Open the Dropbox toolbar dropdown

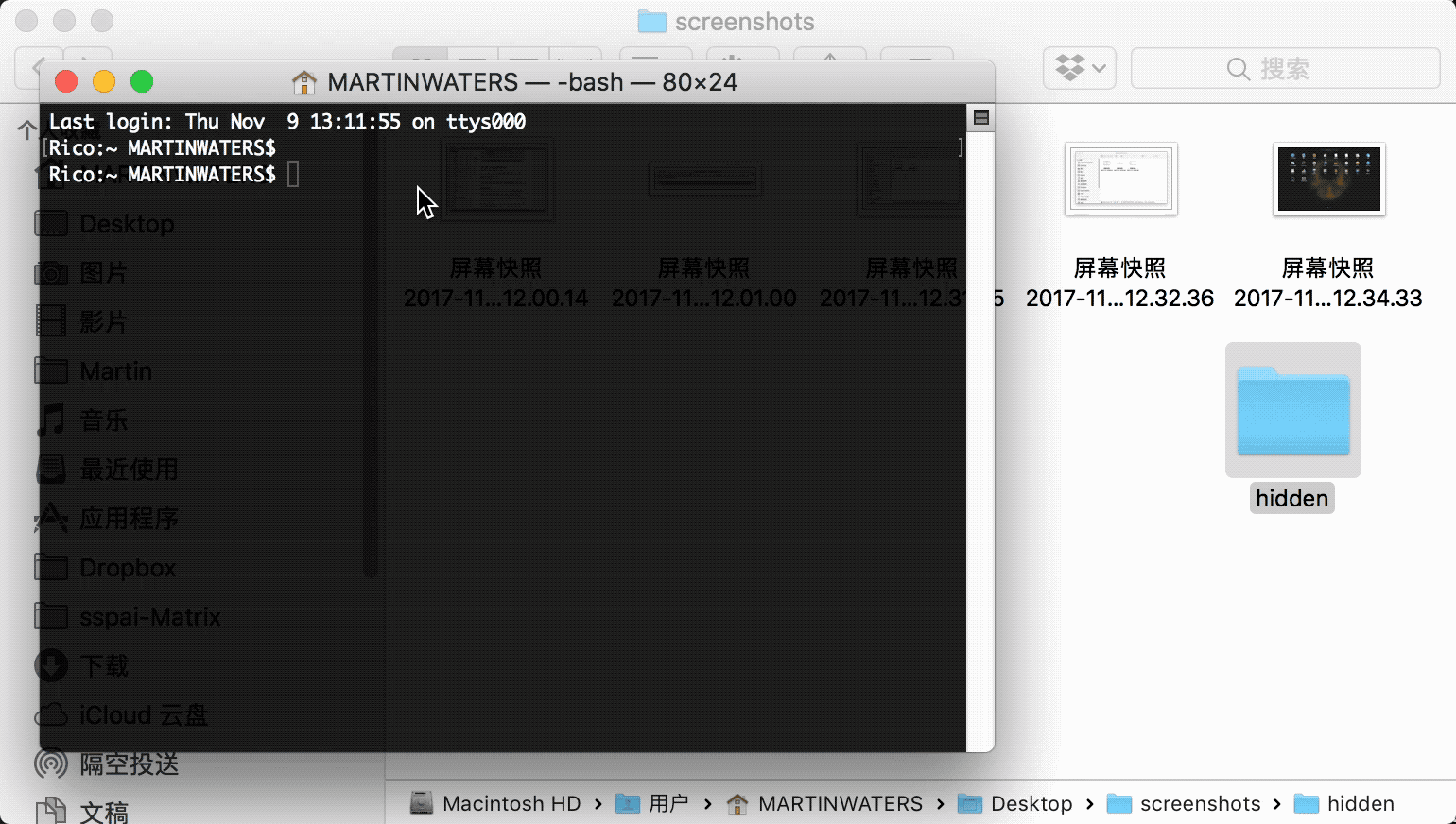coord(1080,68)
